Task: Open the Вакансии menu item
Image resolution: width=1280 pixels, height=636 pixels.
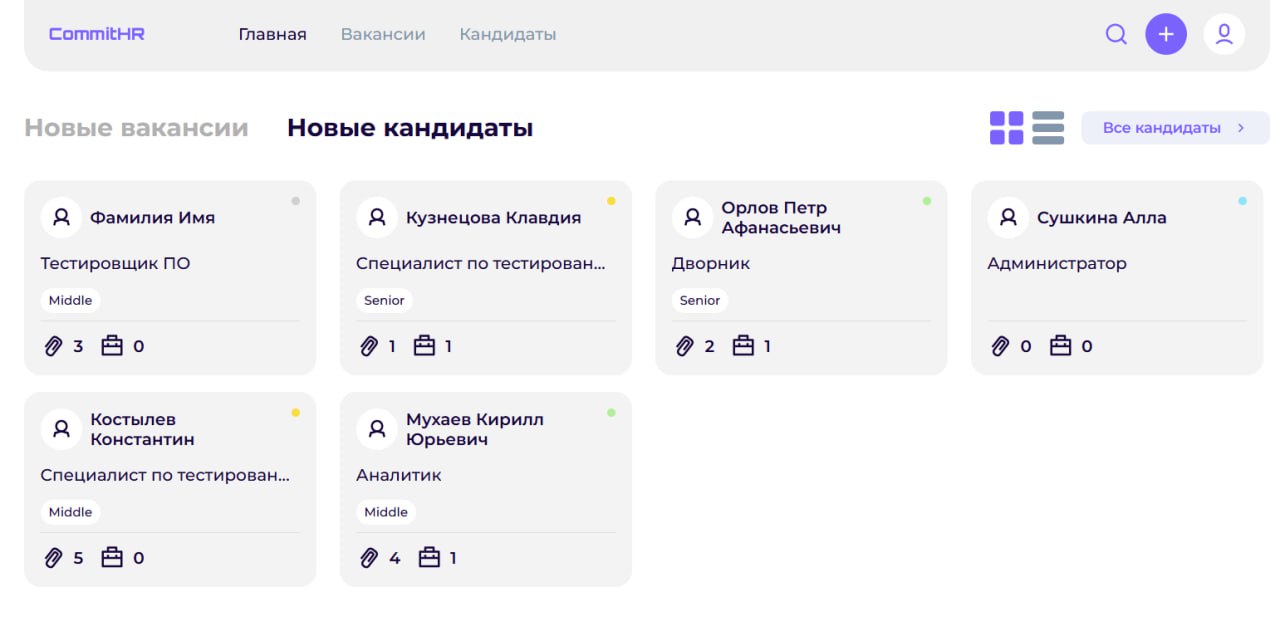Action: [383, 35]
